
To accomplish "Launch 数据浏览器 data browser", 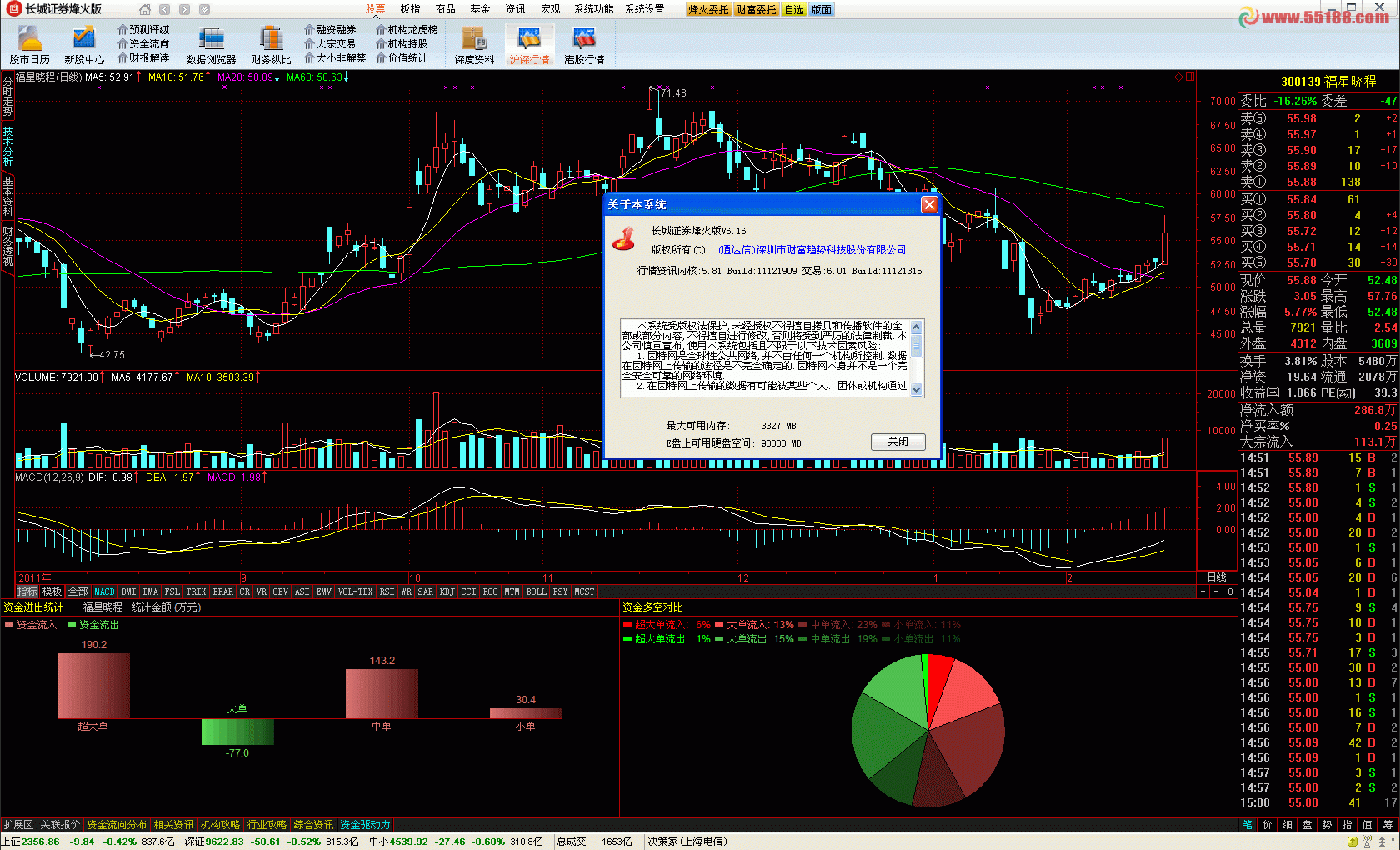I will click(x=211, y=45).
